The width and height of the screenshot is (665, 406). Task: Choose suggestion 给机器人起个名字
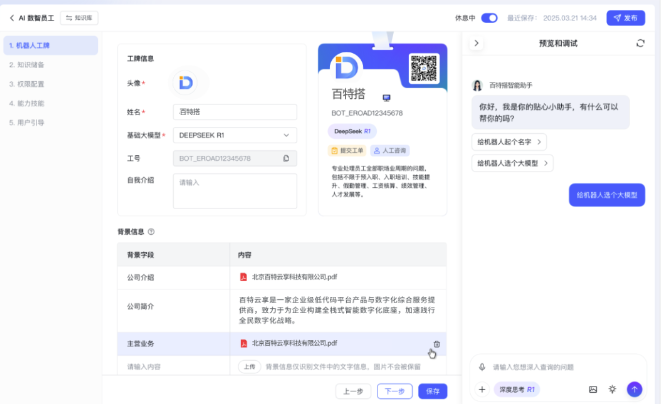(x=509, y=142)
